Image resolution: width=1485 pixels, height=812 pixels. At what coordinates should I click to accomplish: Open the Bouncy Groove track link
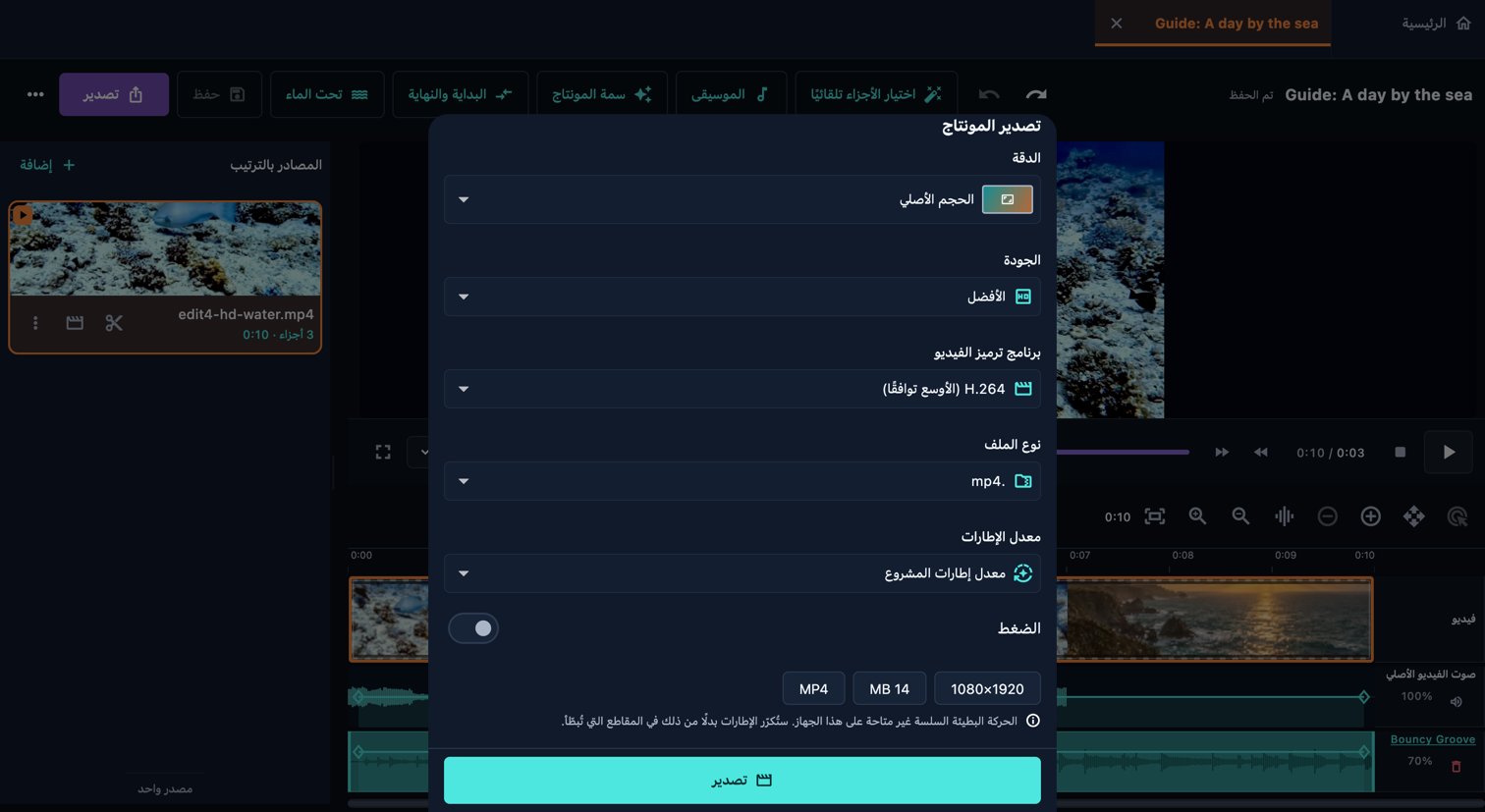[1433, 739]
